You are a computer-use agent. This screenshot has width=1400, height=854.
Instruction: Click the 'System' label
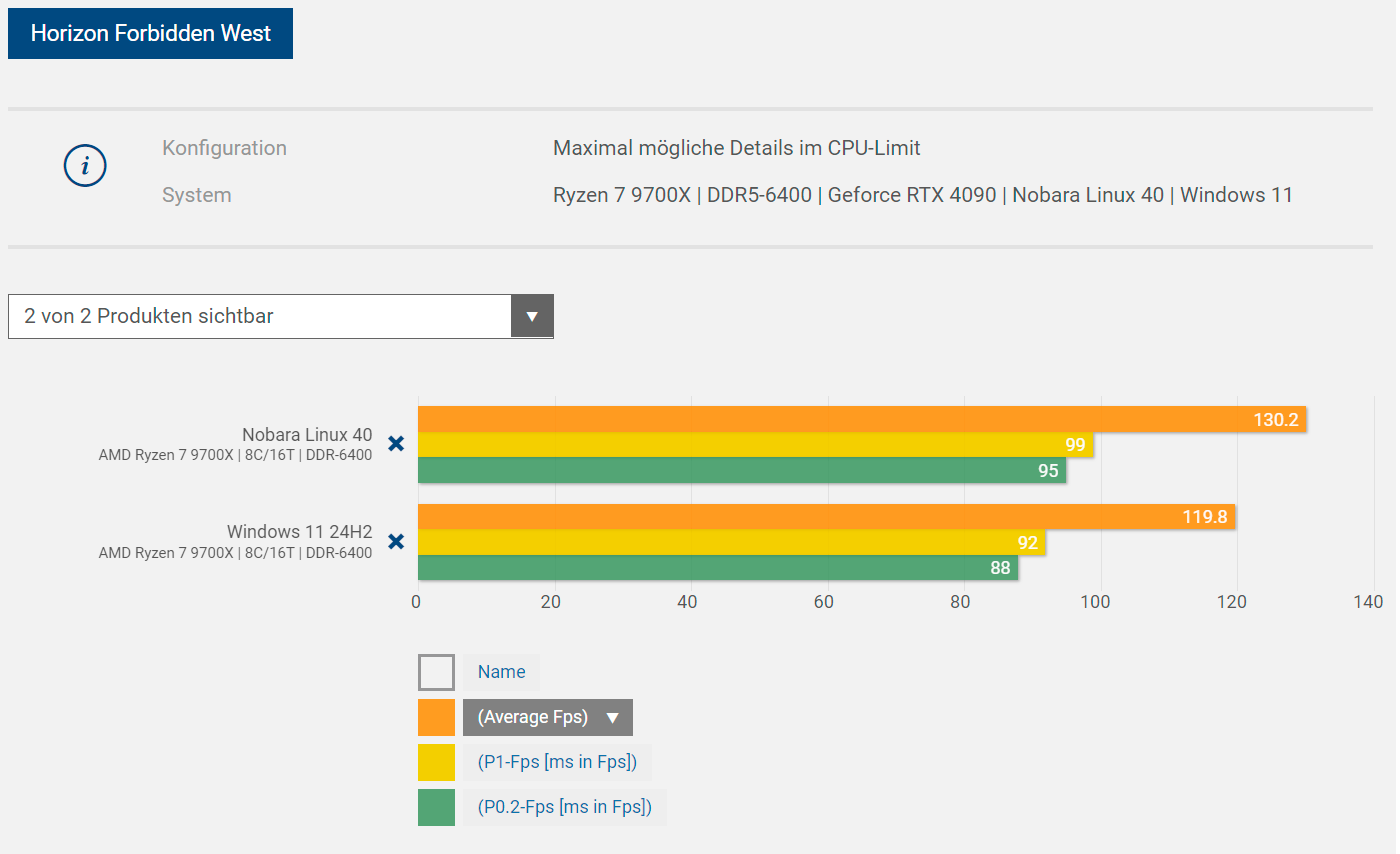pos(196,195)
